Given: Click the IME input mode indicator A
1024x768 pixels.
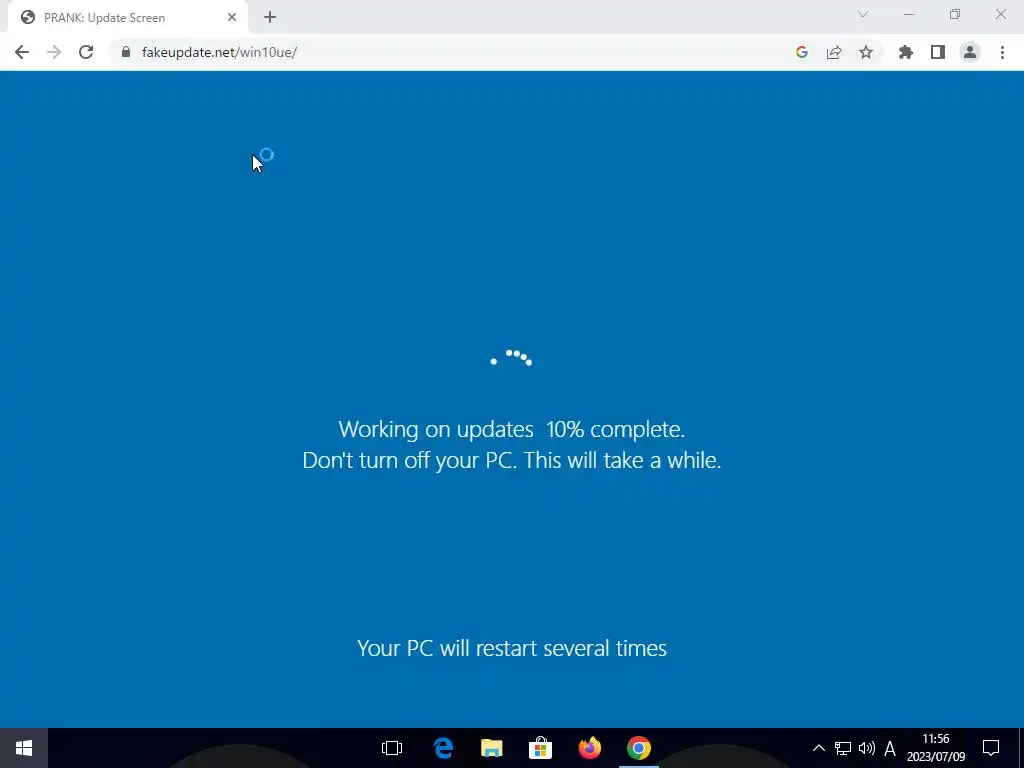Looking at the screenshot, I should (x=889, y=748).
